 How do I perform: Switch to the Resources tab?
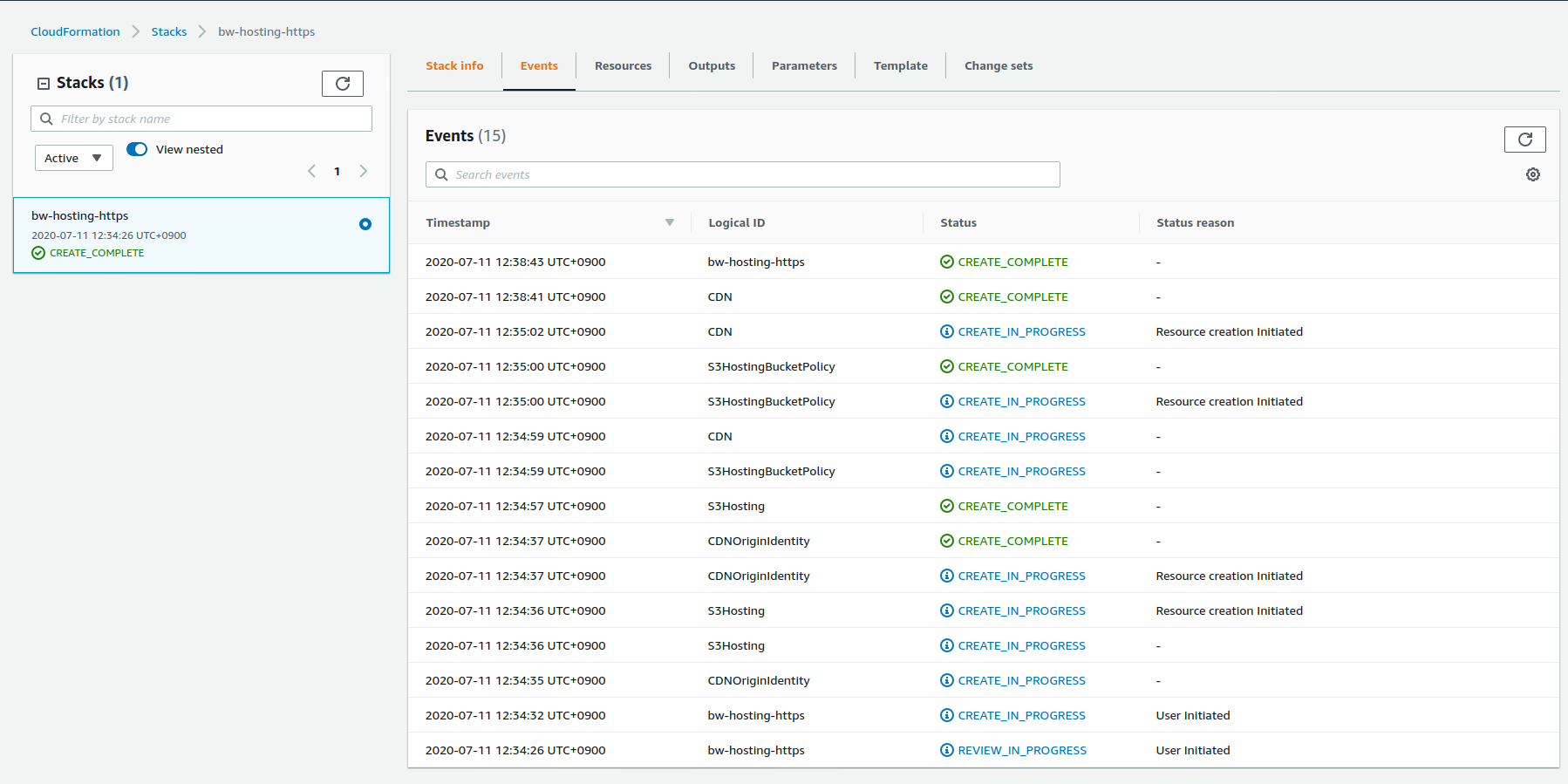coord(623,66)
